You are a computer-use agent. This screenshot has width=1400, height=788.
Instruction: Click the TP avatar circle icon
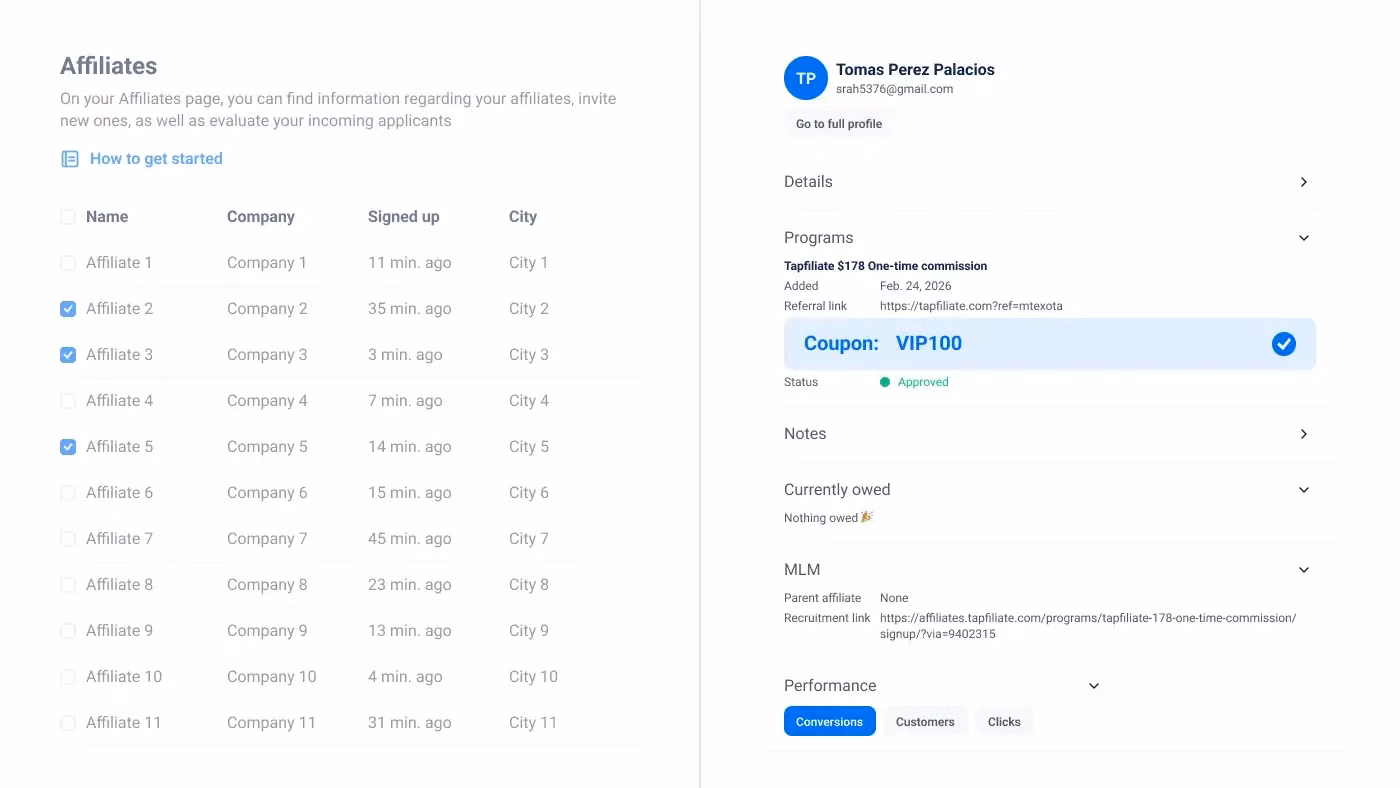pyautogui.click(x=805, y=78)
